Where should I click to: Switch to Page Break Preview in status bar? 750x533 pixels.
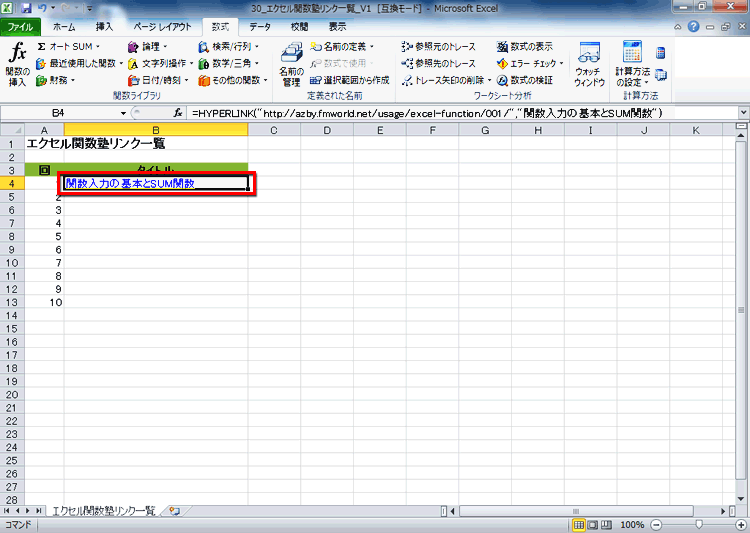(606, 525)
